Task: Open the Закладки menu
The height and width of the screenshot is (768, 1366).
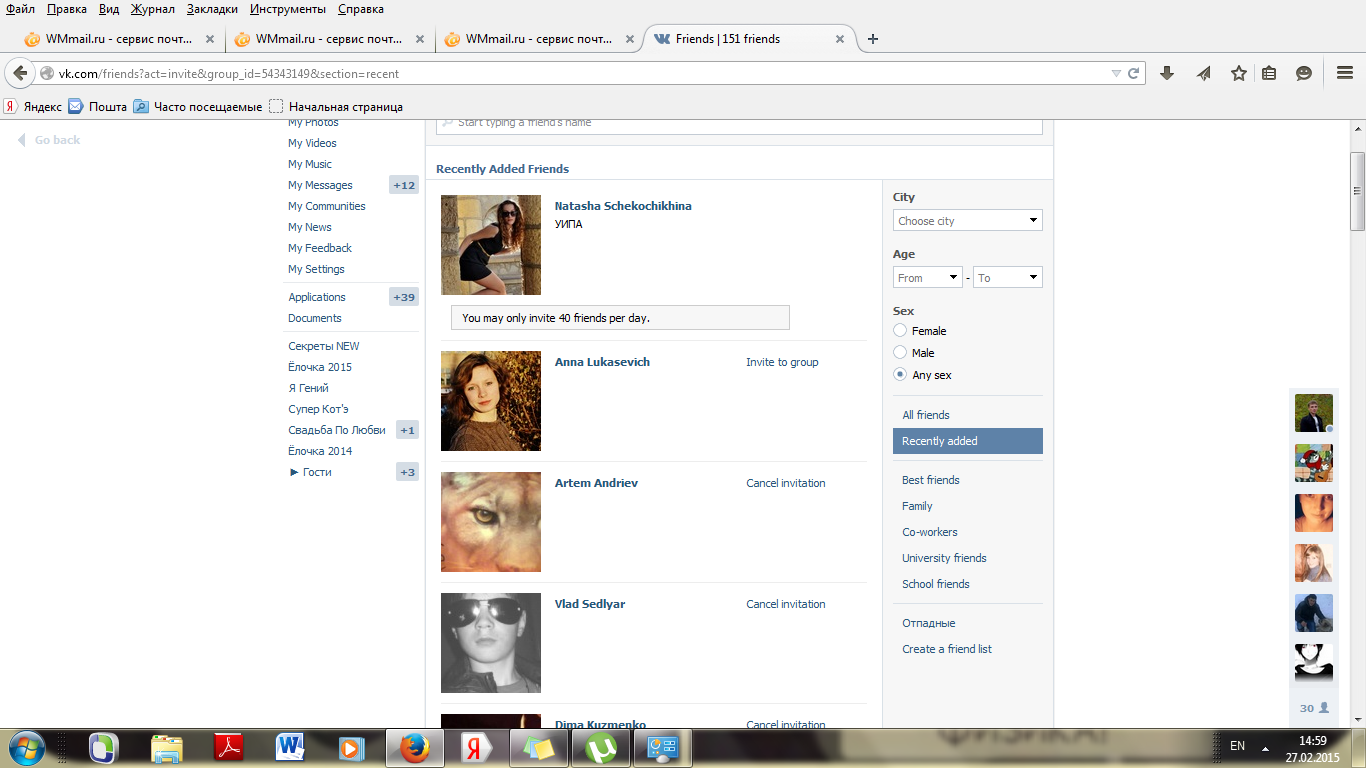Action: 212,9
